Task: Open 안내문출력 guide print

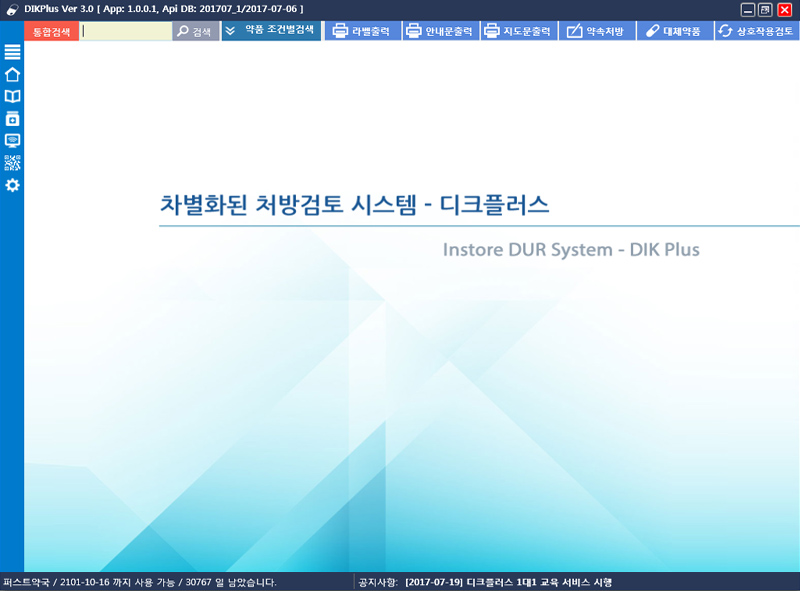Action: point(439,31)
